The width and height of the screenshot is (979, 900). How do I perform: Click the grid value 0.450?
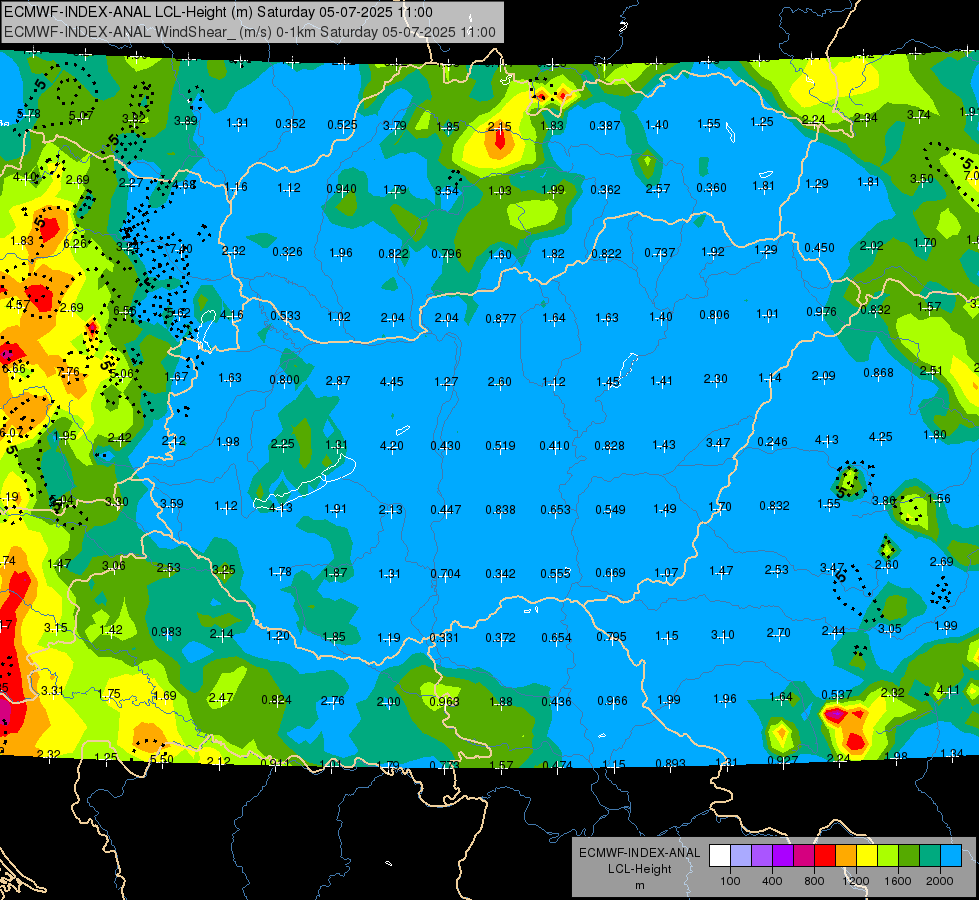[x=819, y=248]
